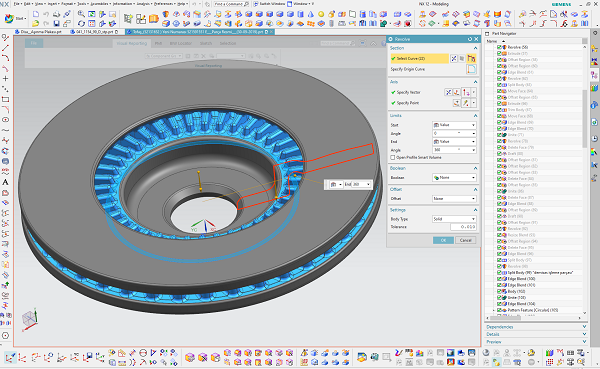The height and width of the screenshot is (369, 600).
Task: Enable Open Profile Smart Volume checkbox
Action: pos(393,157)
